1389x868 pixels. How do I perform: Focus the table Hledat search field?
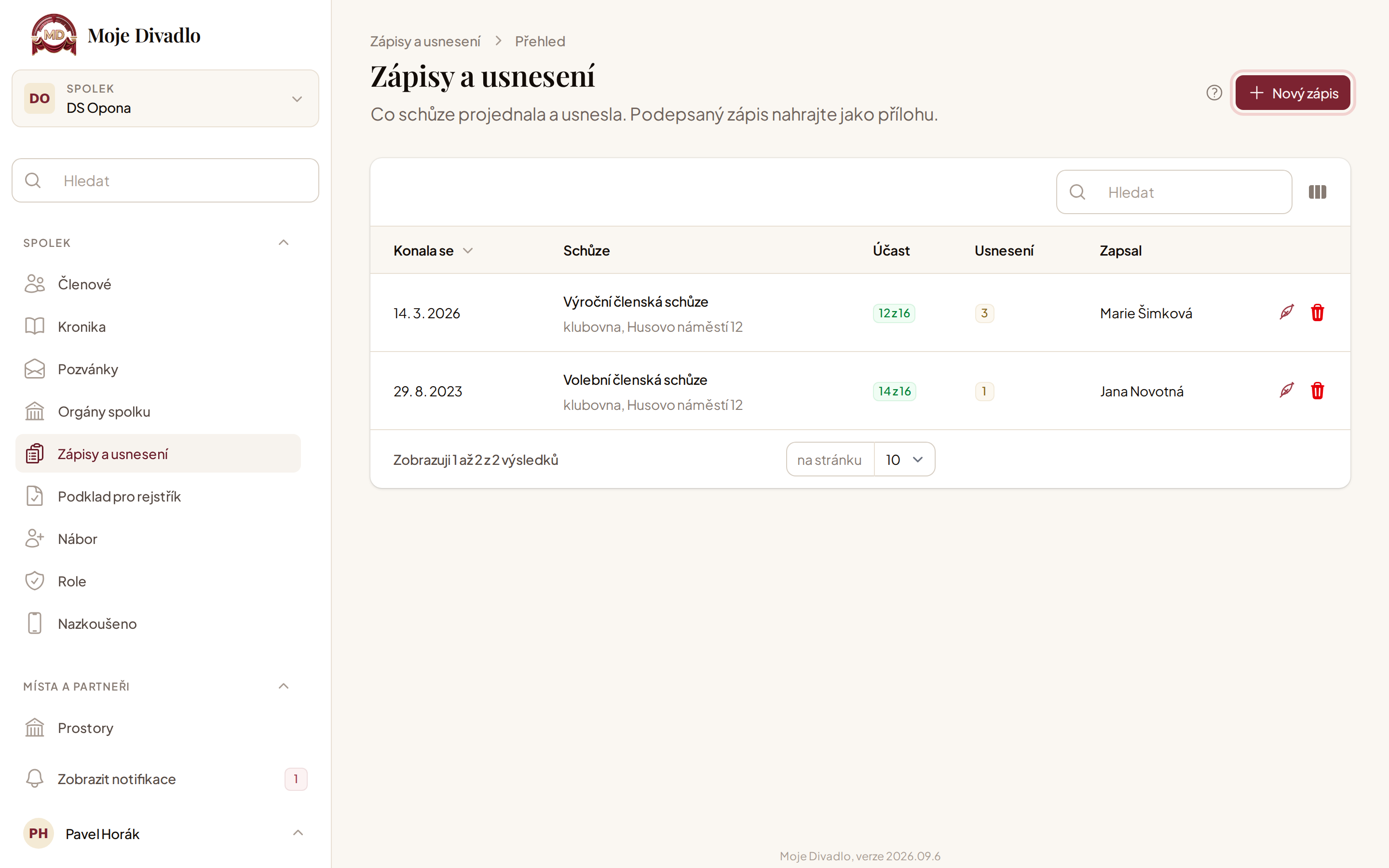coord(1174,192)
